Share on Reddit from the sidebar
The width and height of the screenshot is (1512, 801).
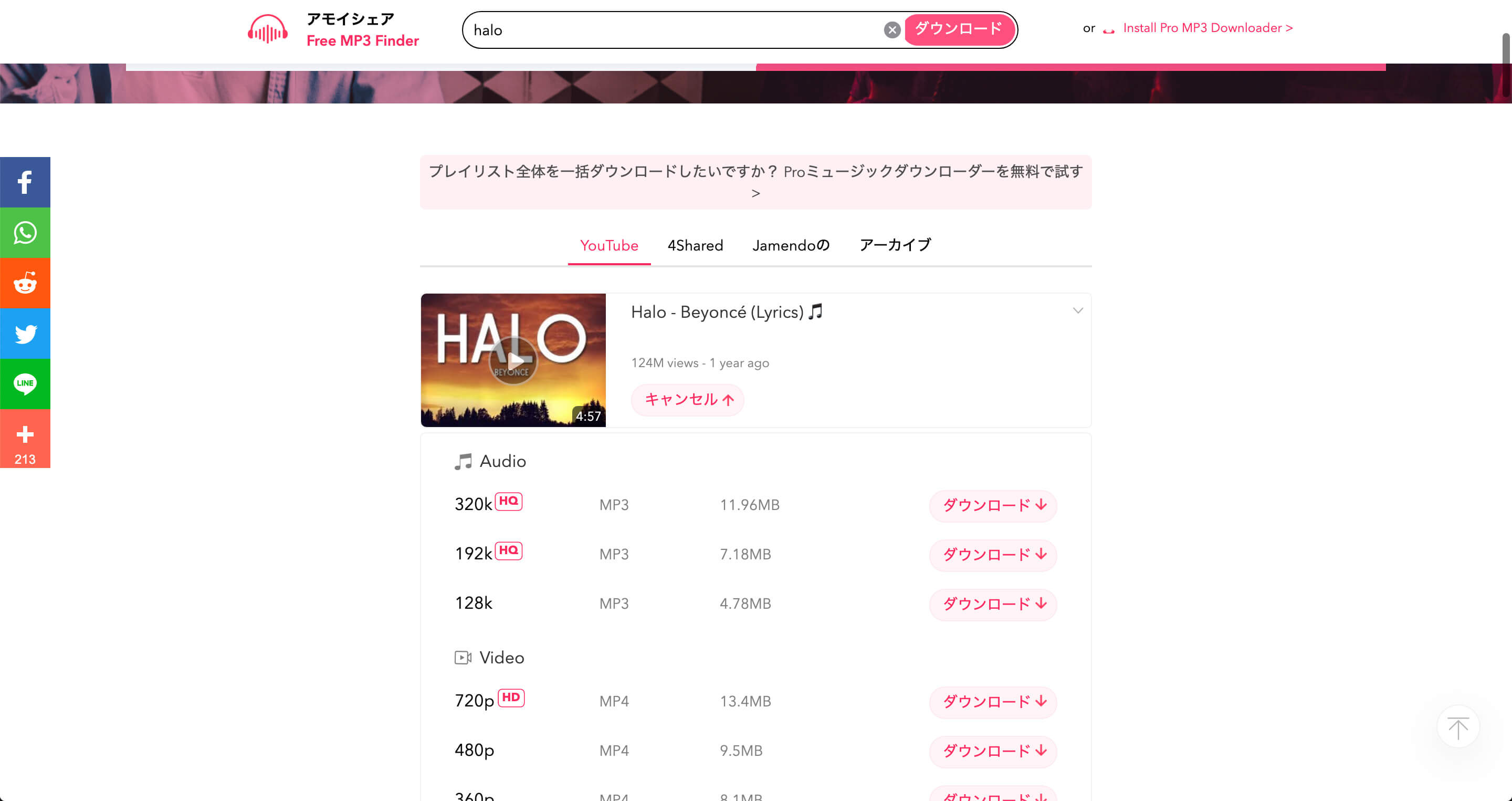tap(25, 283)
